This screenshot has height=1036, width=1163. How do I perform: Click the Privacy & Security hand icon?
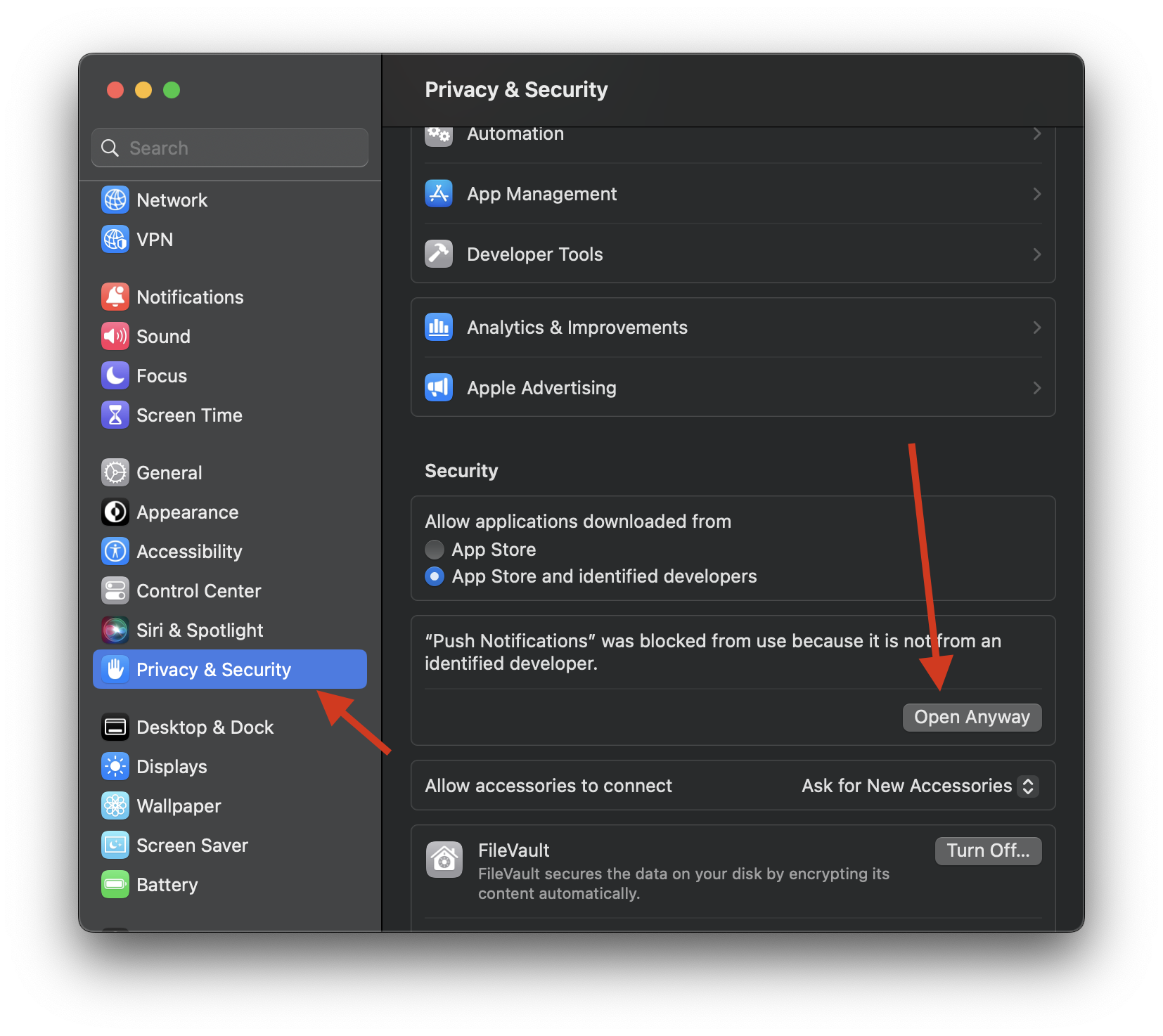pyautogui.click(x=115, y=670)
